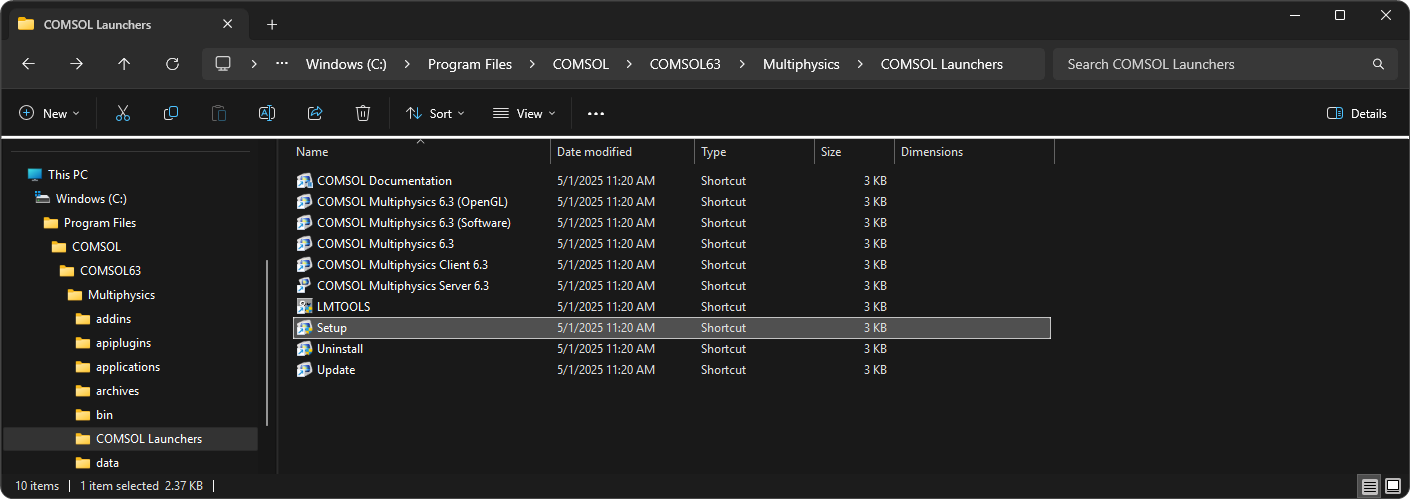Select addins folder in navigation tree
This screenshot has height=499, width=1410.
[x=113, y=319]
